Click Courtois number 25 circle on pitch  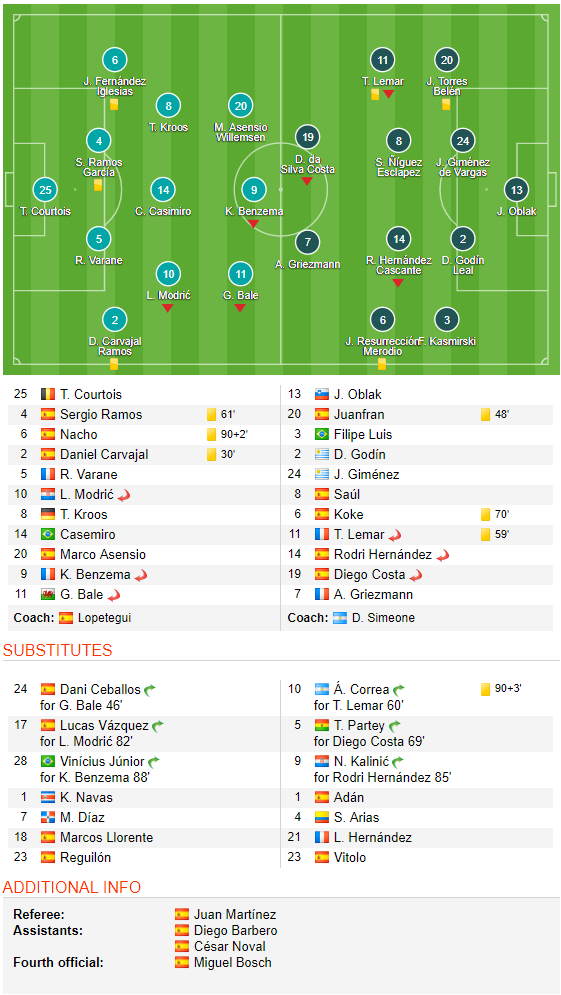[45, 189]
